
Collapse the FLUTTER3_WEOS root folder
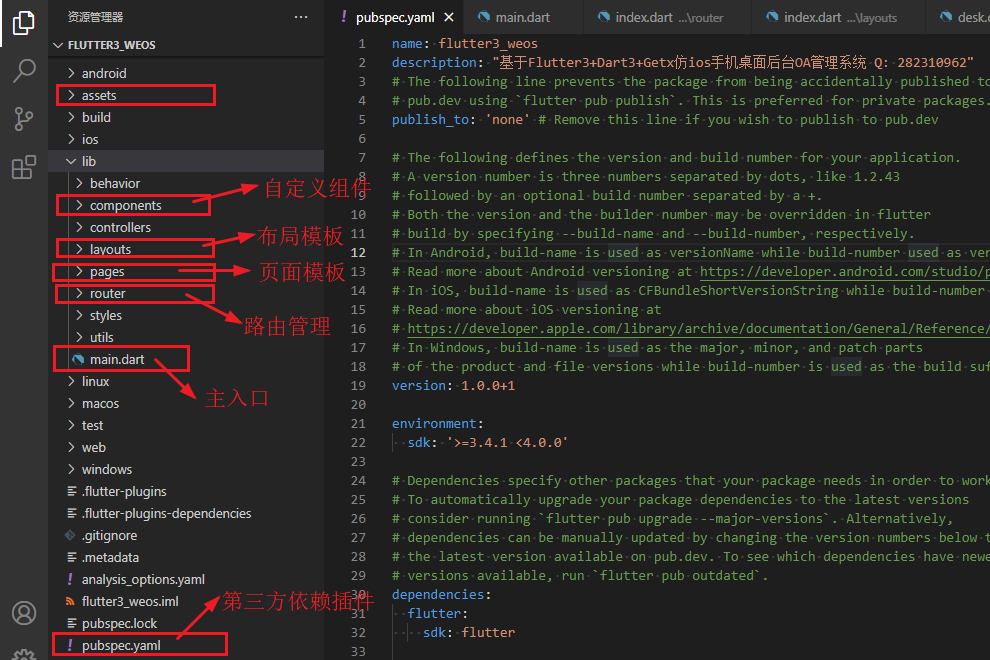187,45
